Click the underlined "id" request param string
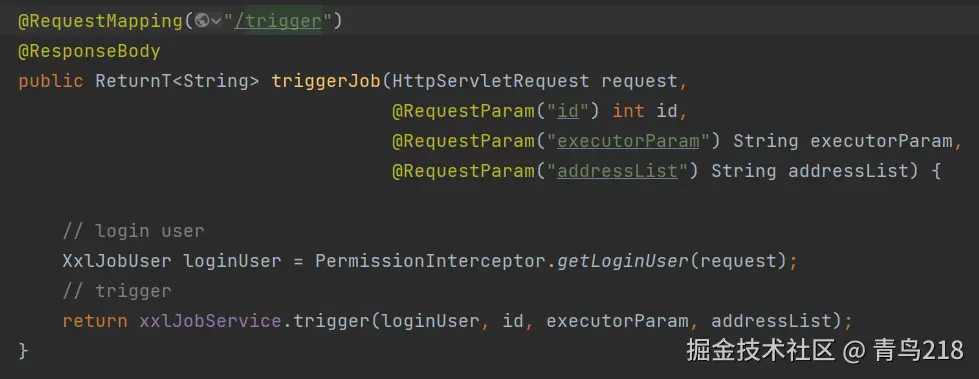Screen dimensions: 979x379 pyautogui.click(x=568, y=111)
